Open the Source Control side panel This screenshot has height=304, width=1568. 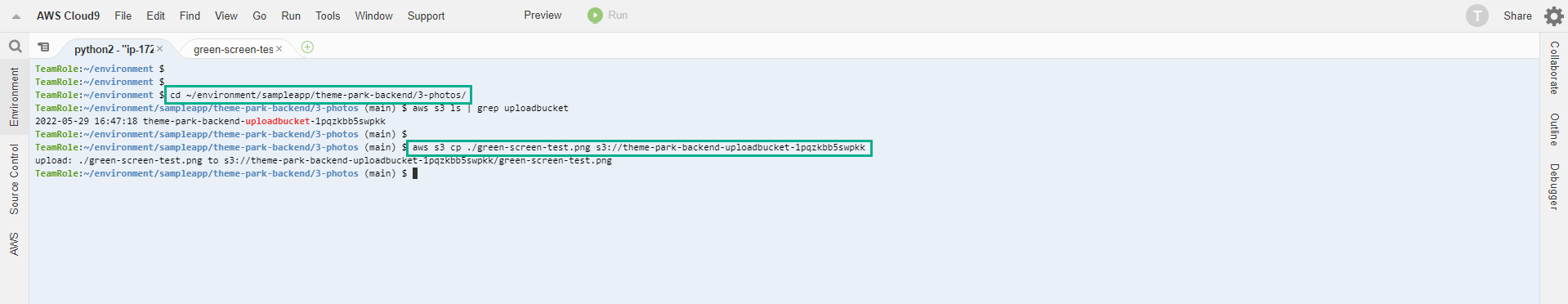pyautogui.click(x=14, y=179)
